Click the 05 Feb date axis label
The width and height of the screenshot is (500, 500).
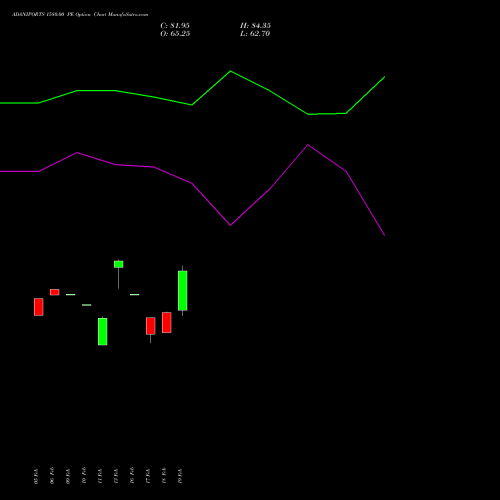[36, 476]
